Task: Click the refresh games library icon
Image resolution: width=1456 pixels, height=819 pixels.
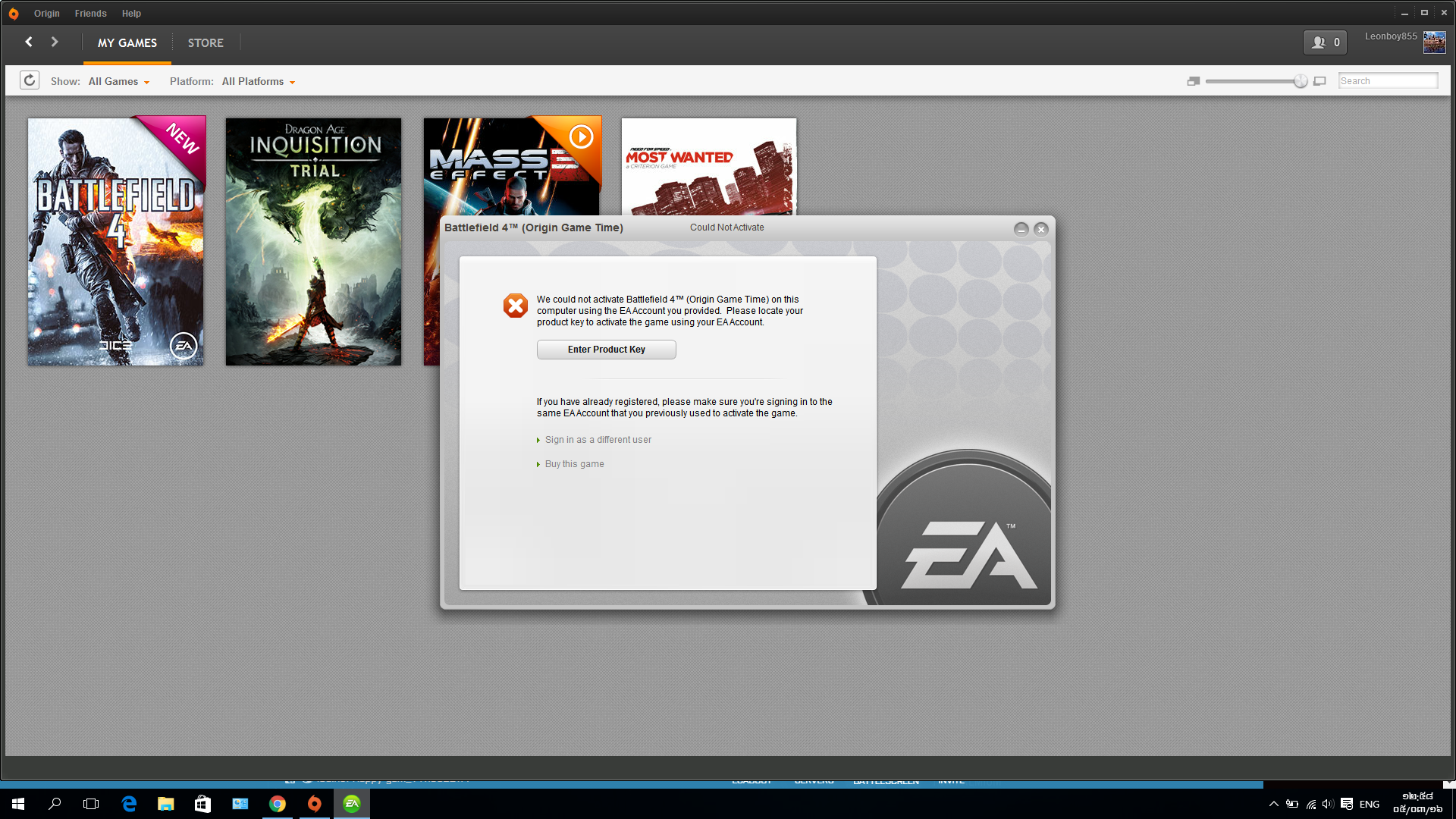Action: click(30, 80)
